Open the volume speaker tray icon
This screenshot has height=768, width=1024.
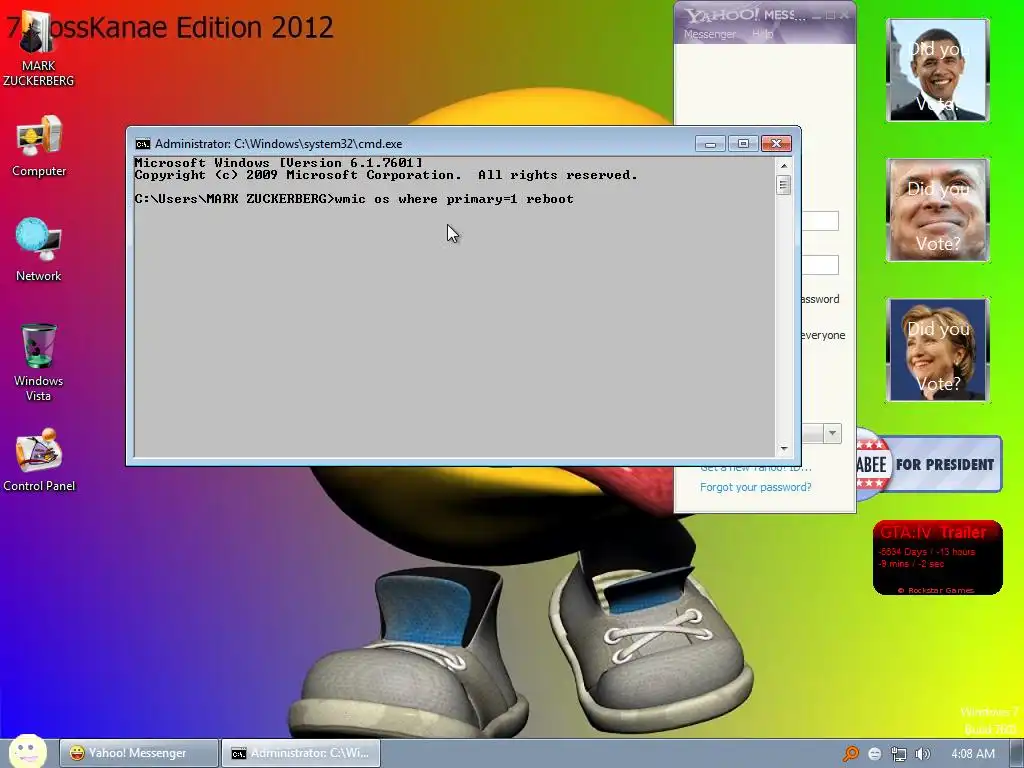[x=922, y=754]
